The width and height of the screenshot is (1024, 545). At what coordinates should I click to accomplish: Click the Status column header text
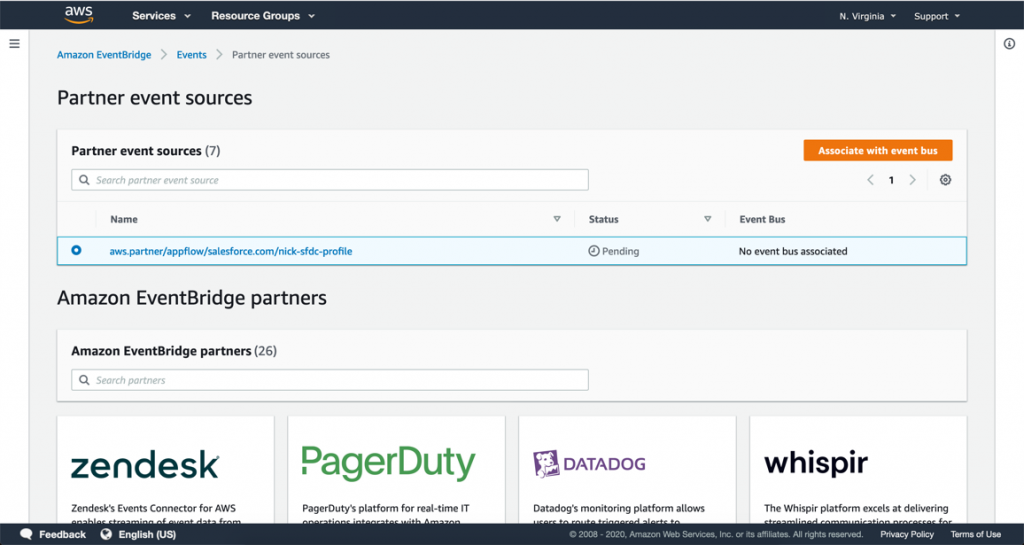603,219
